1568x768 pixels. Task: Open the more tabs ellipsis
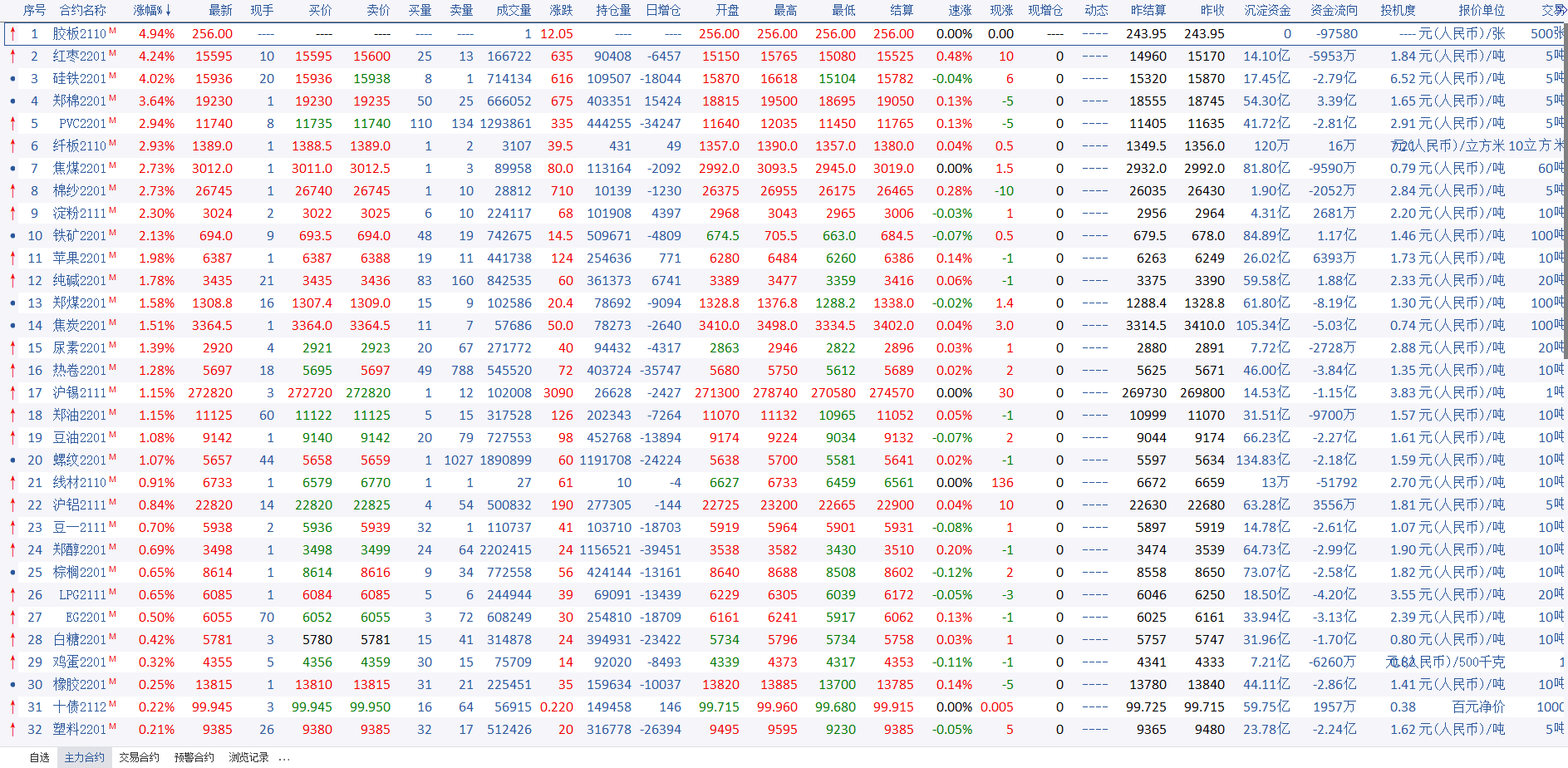point(284,758)
